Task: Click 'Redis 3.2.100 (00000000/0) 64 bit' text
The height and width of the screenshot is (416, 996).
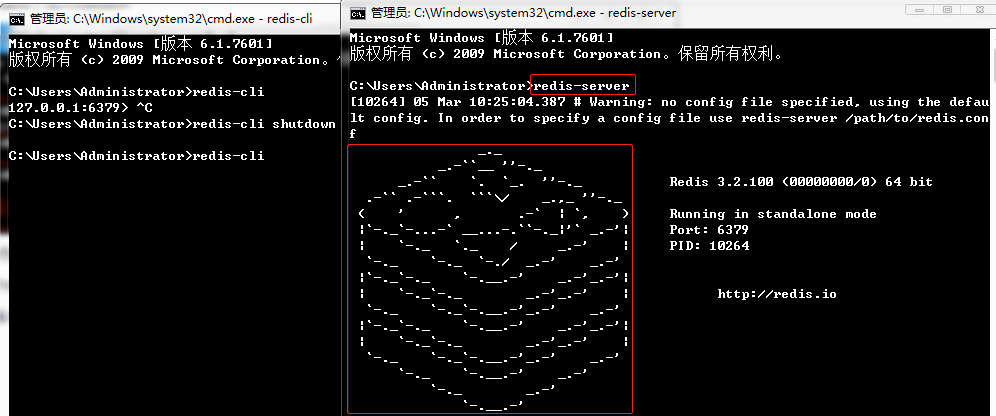Action: point(801,182)
